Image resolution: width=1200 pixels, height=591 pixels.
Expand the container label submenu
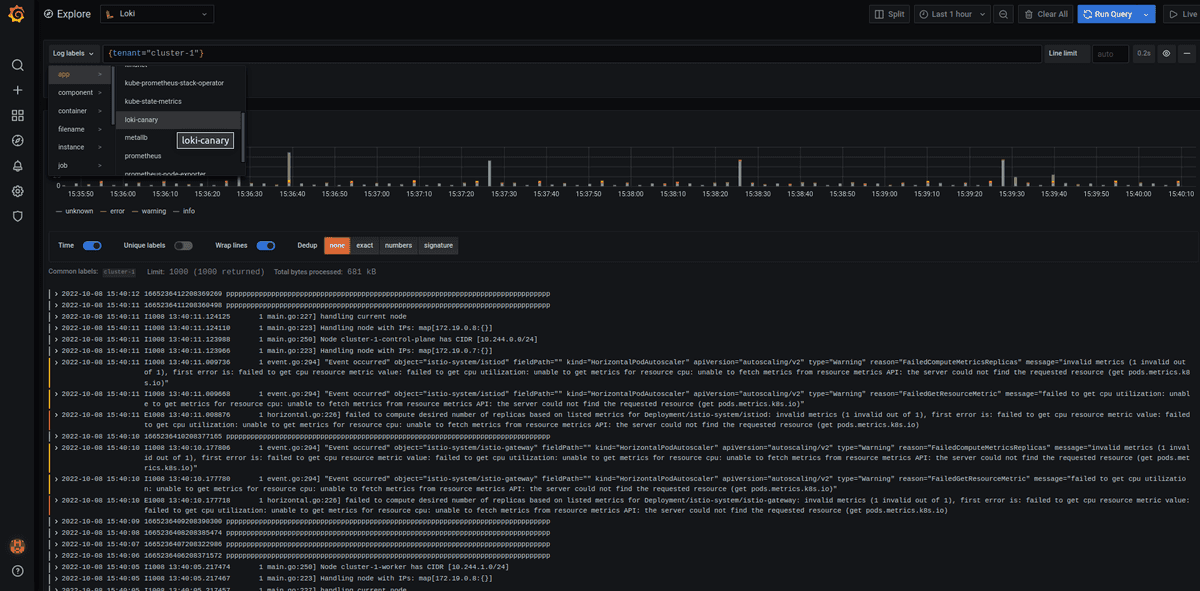pyautogui.click(x=80, y=111)
